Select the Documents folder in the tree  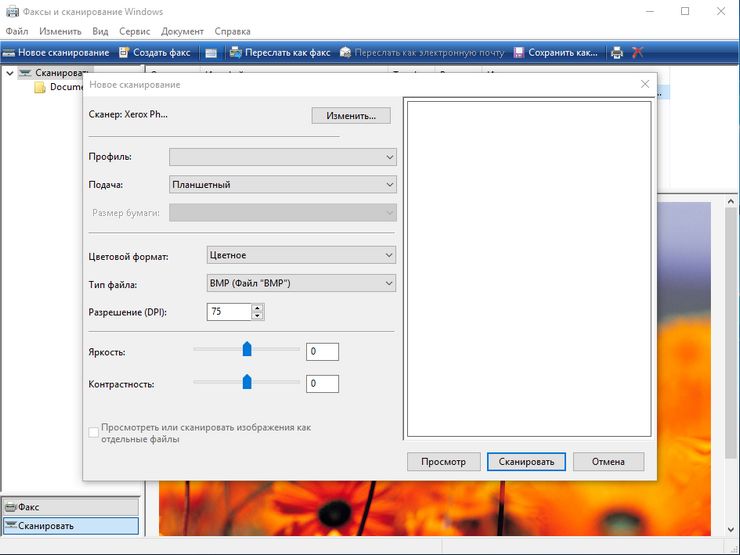59,87
